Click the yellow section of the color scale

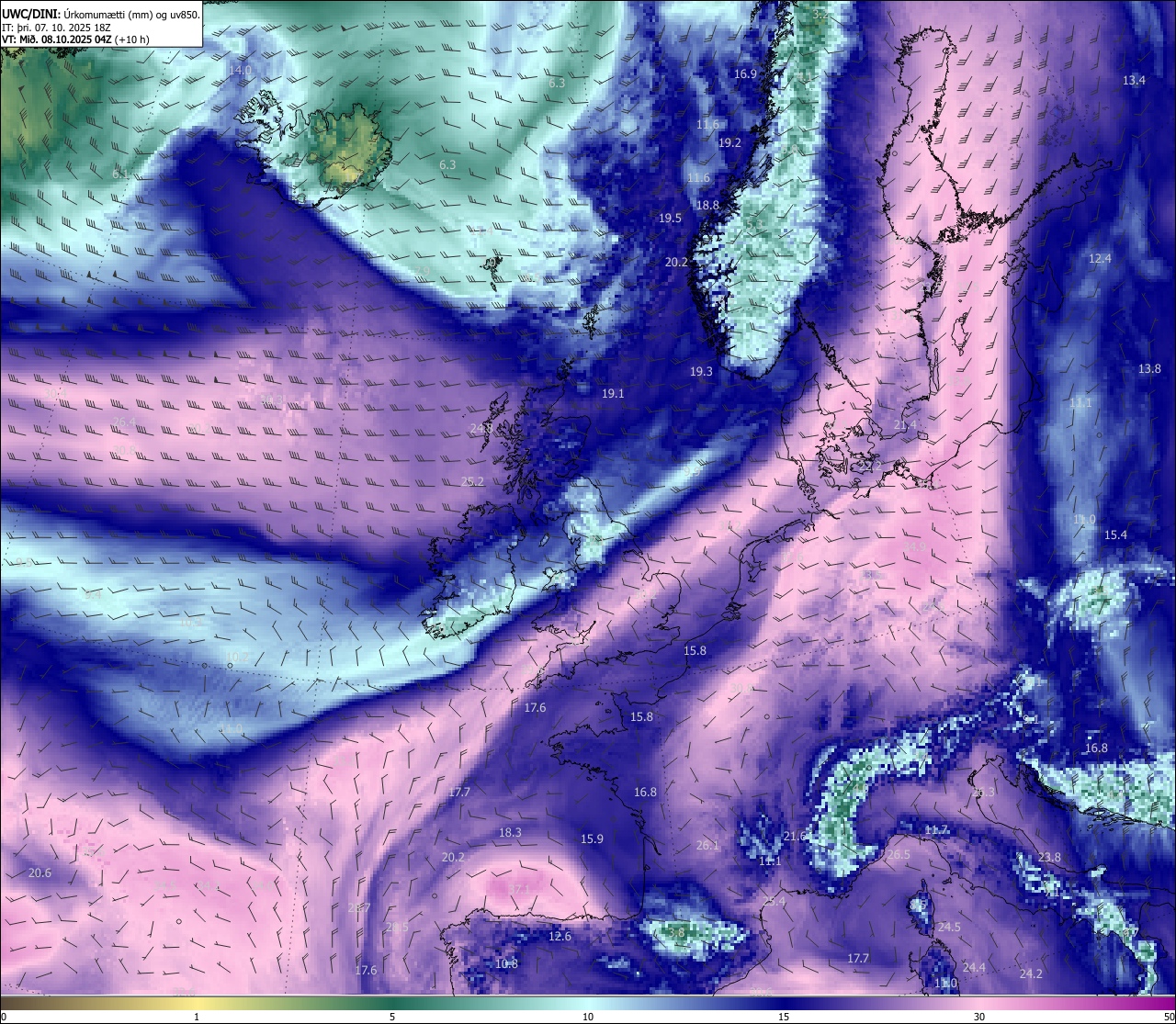click(197, 1002)
